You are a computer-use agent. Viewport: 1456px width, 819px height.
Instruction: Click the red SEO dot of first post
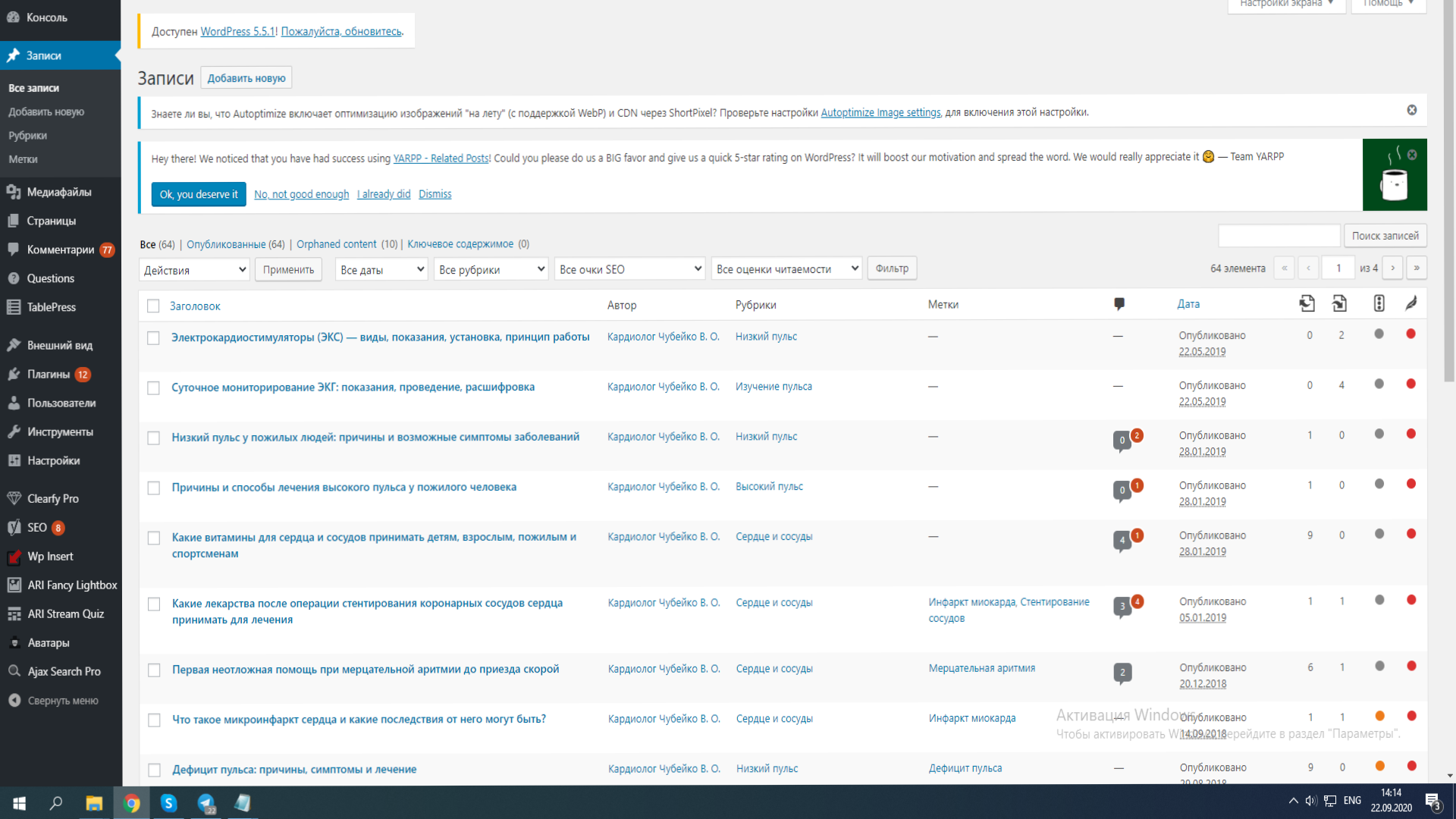click(x=1410, y=334)
